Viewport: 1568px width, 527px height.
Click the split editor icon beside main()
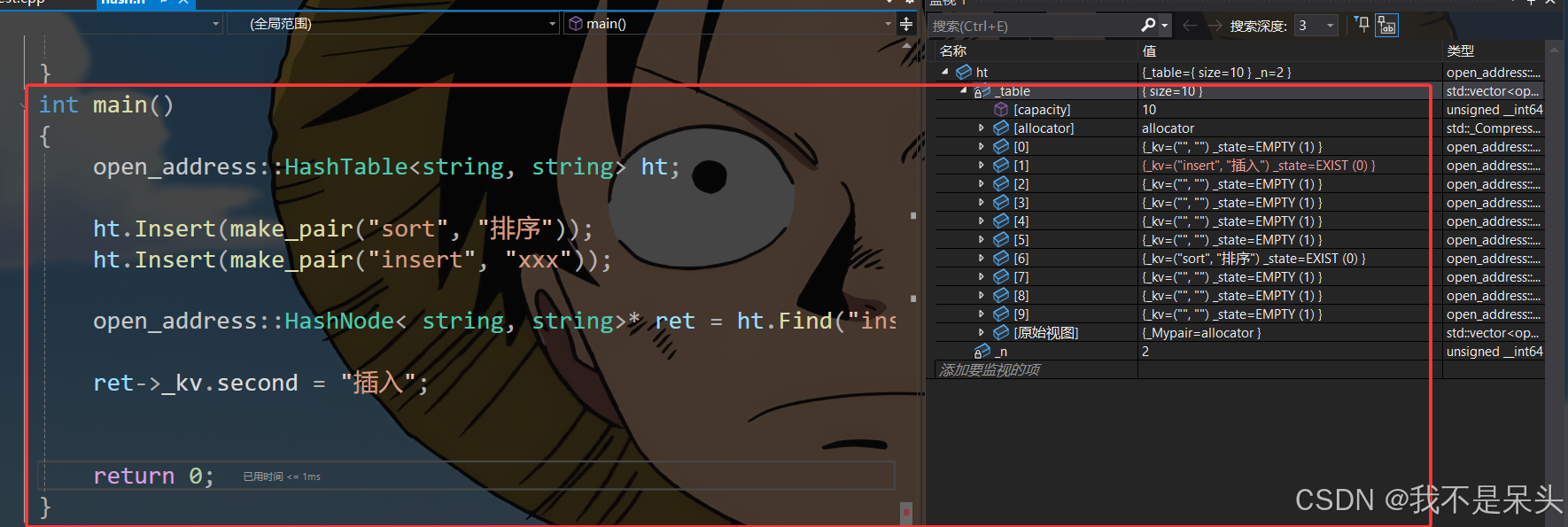pos(906,24)
